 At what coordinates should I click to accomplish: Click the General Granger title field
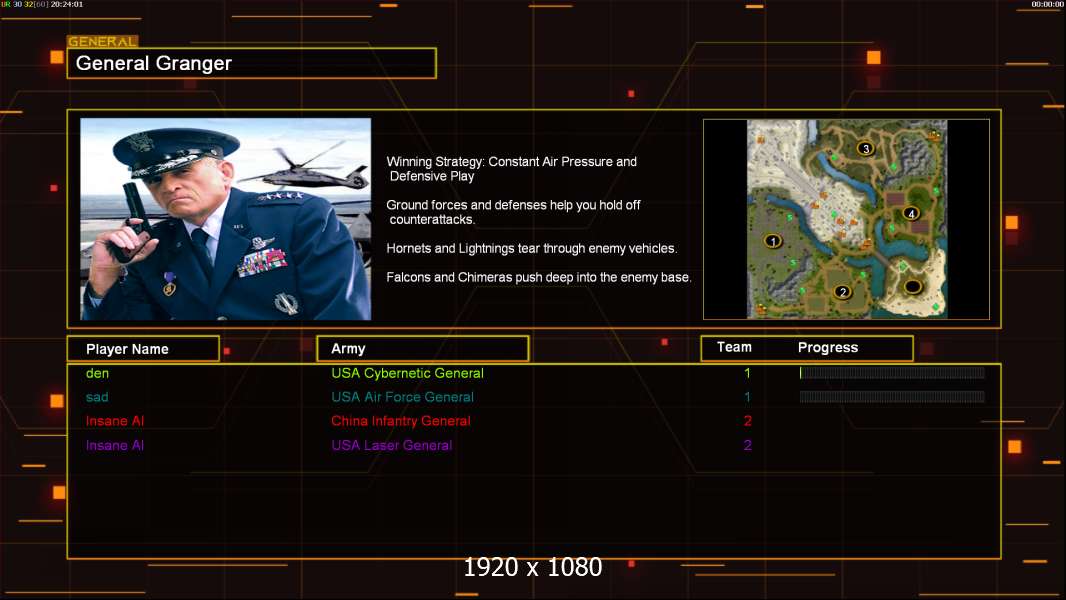pyautogui.click(x=251, y=64)
